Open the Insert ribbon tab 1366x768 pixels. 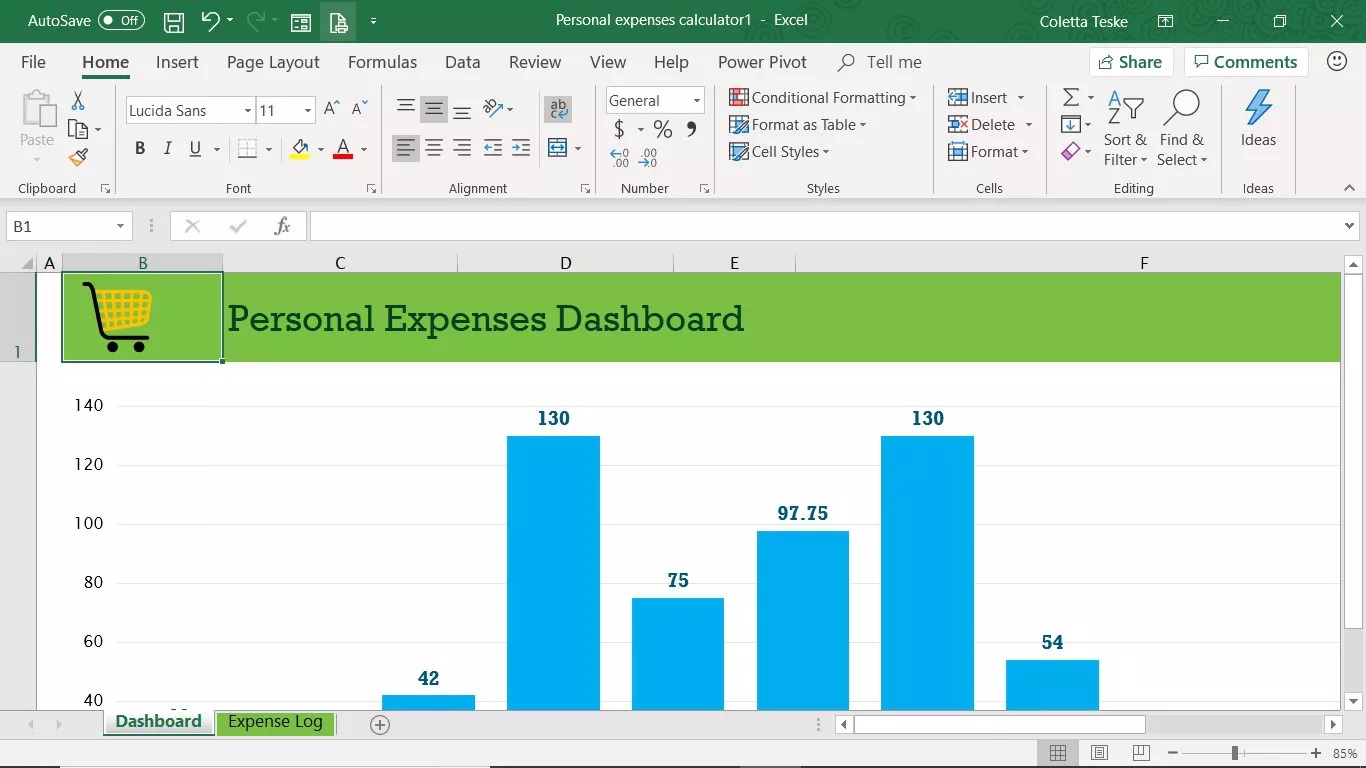point(177,62)
